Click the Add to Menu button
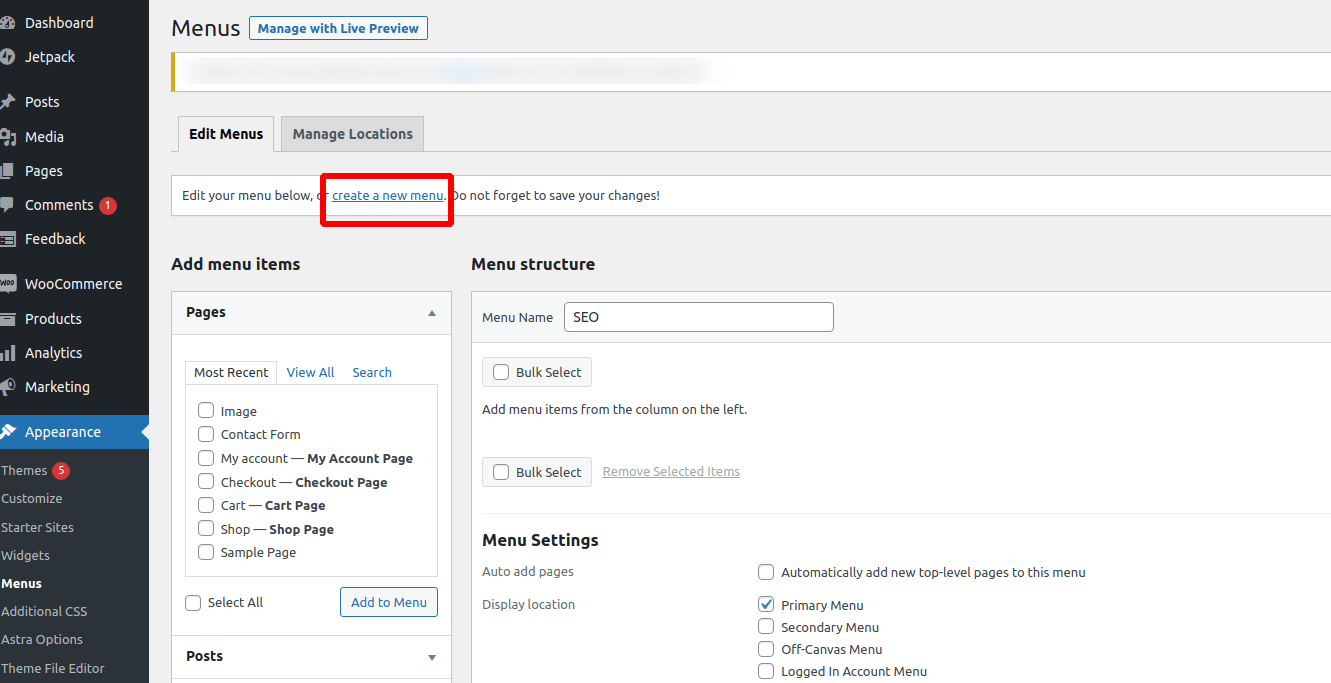The height and width of the screenshot is (683, 1331). tap(389, 602)
